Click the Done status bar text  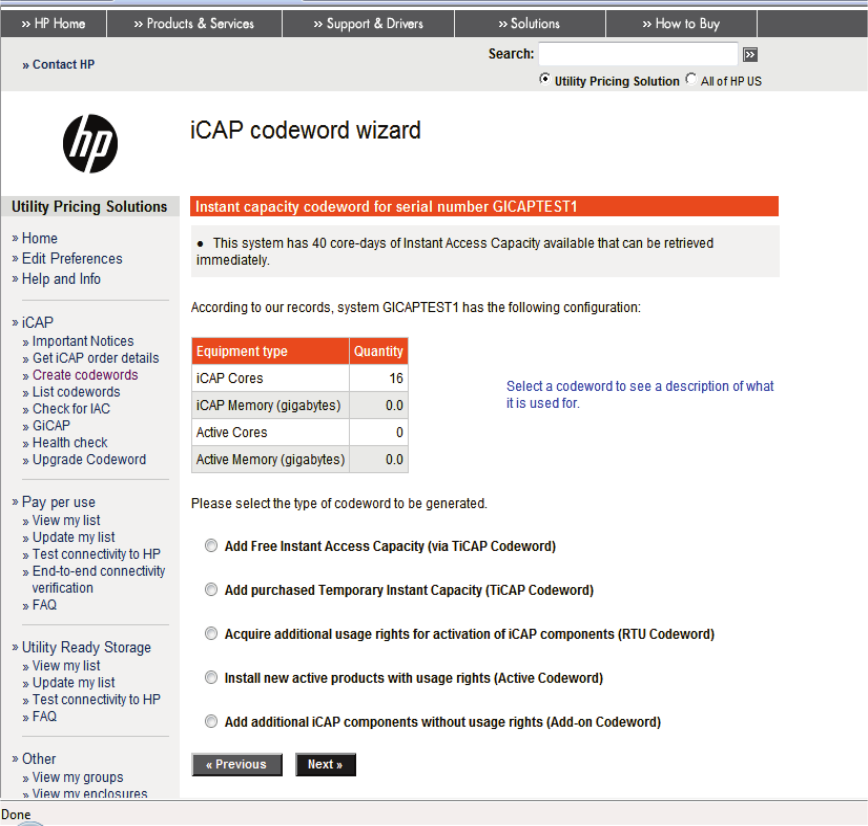point(16,814)
